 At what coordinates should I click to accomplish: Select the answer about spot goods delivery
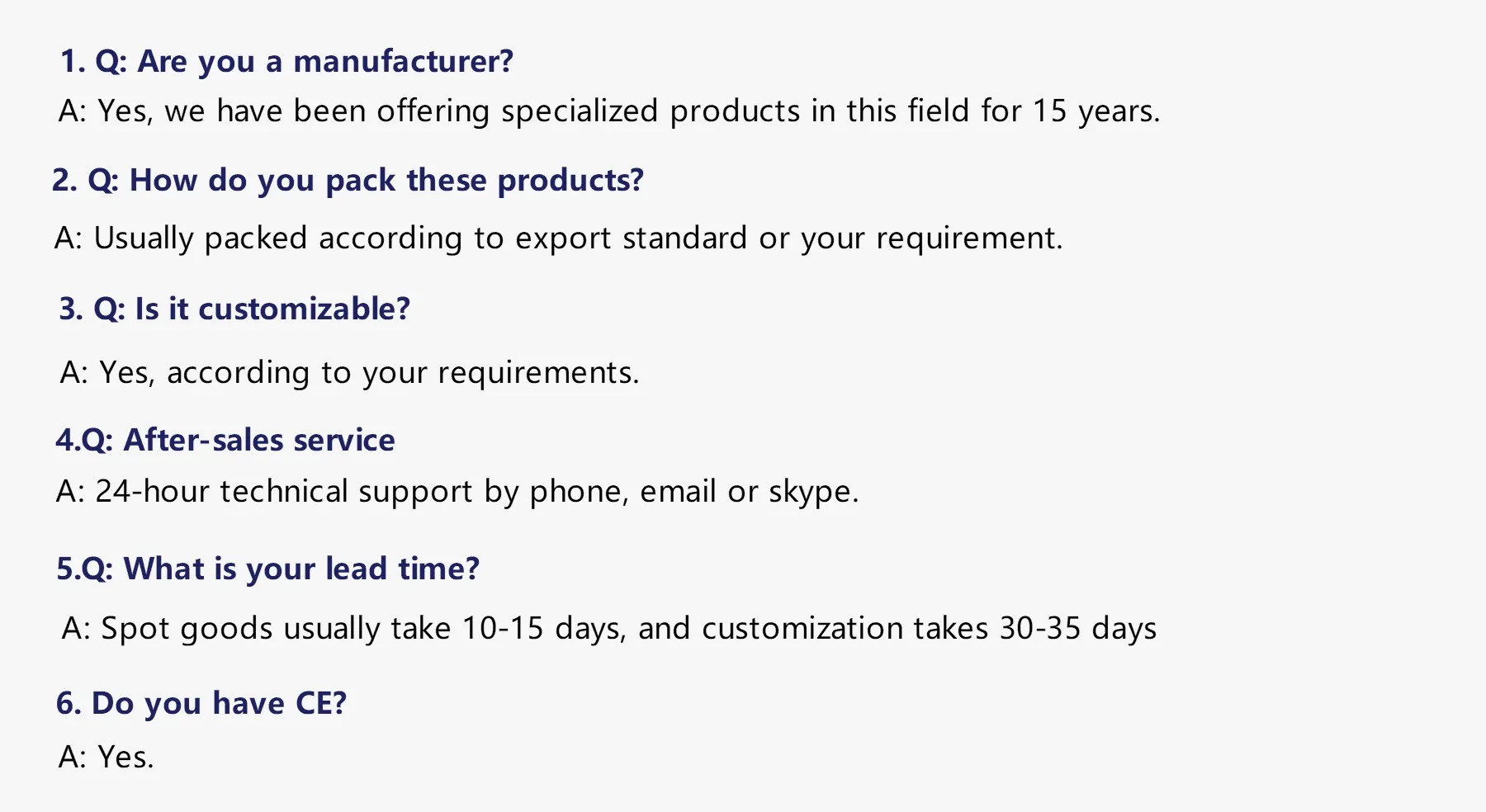point(608,629)
